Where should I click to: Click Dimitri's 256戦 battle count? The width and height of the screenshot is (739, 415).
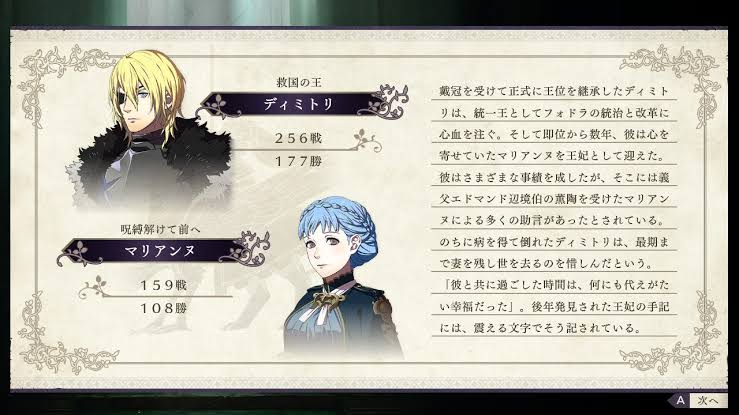298,138
